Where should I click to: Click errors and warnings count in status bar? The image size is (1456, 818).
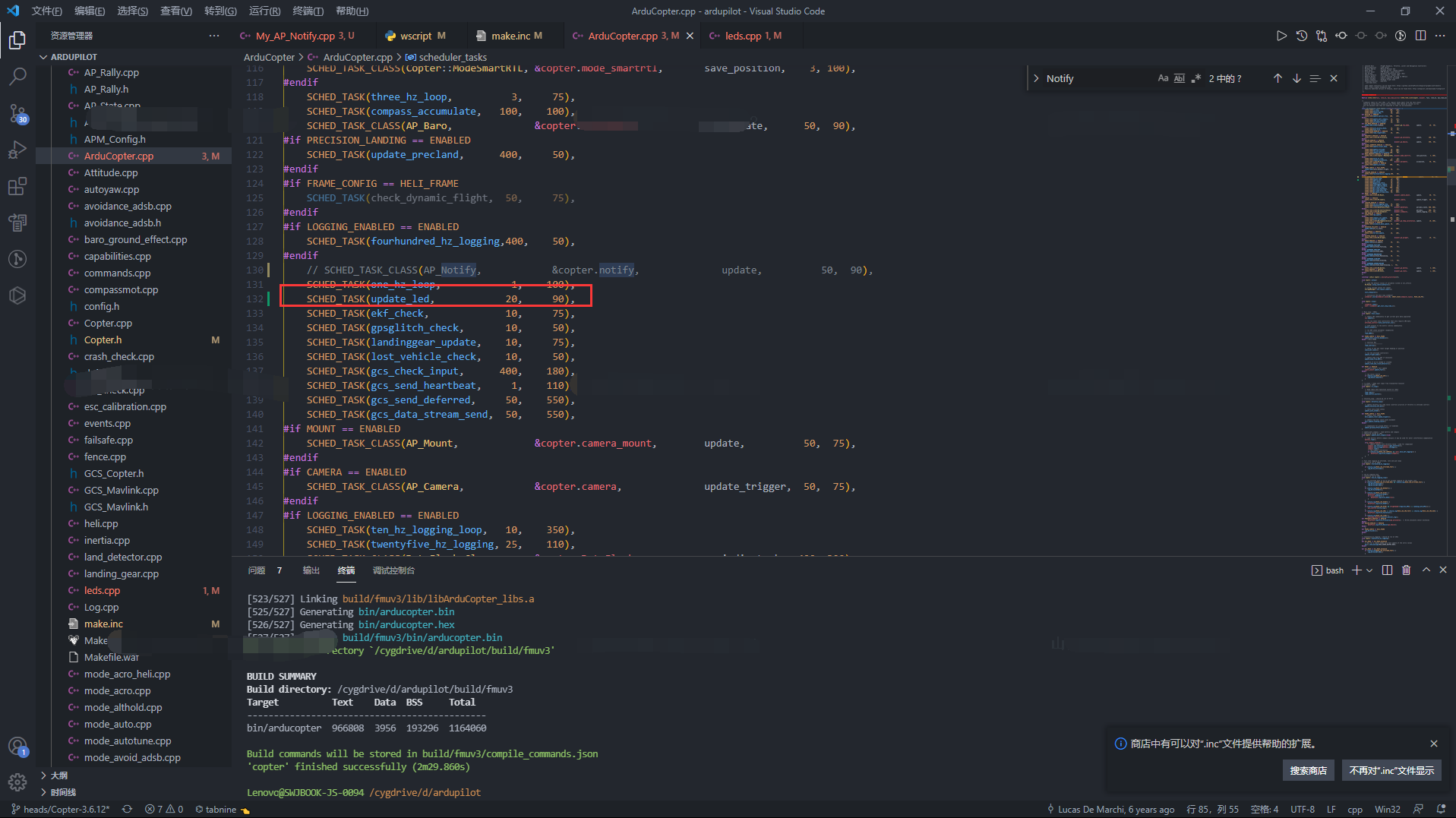tap(164, 809)
